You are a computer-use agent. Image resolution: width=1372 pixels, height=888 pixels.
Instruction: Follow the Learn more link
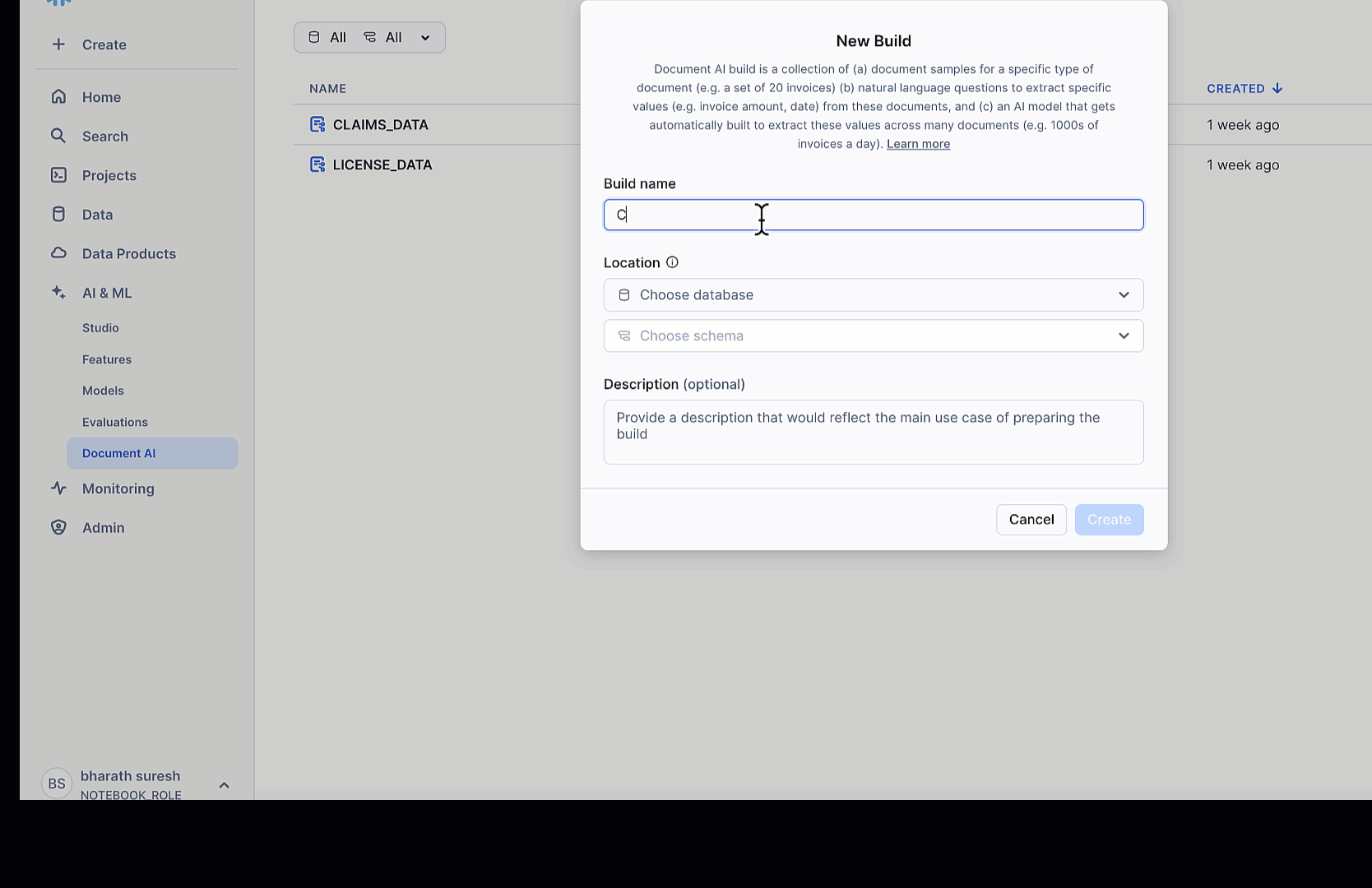pyautogui.click(x=918, y=144)
